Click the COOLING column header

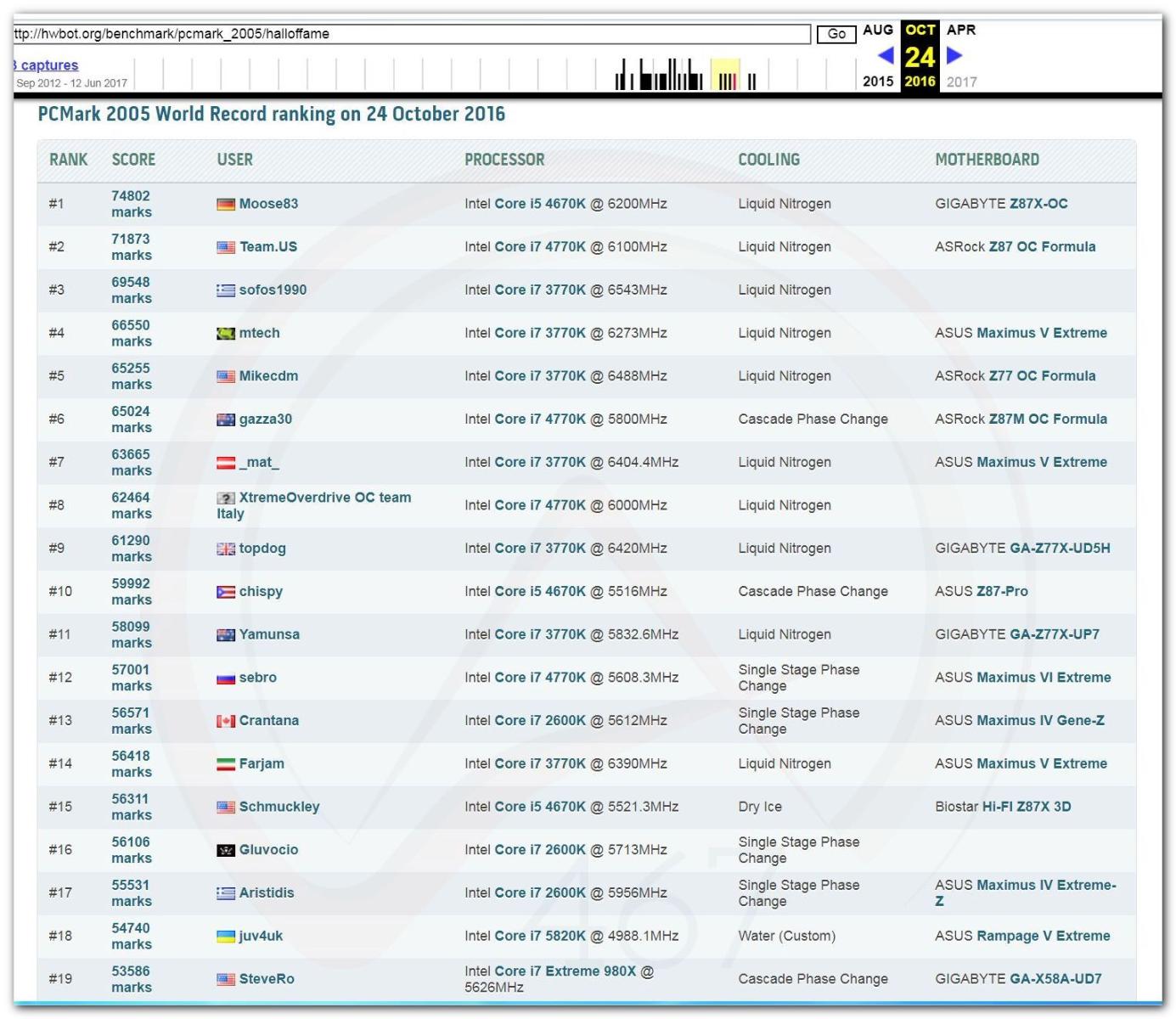coord(769,160)
